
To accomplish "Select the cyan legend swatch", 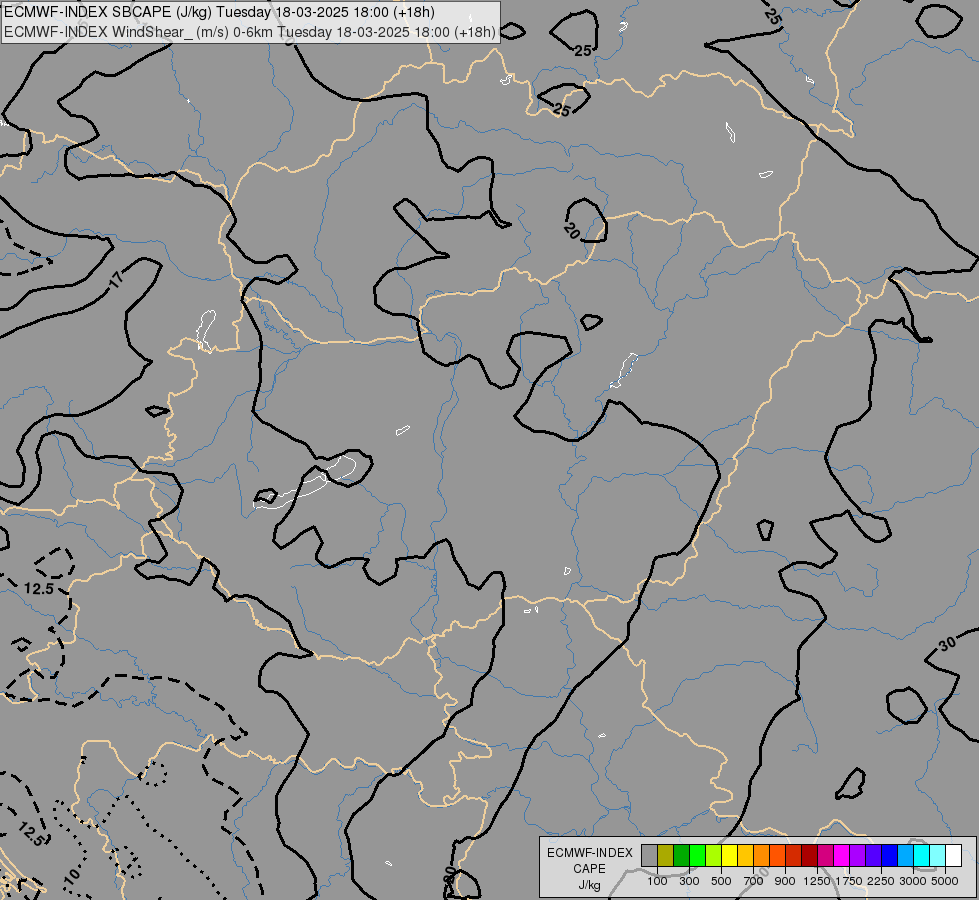I will point(922,856).
